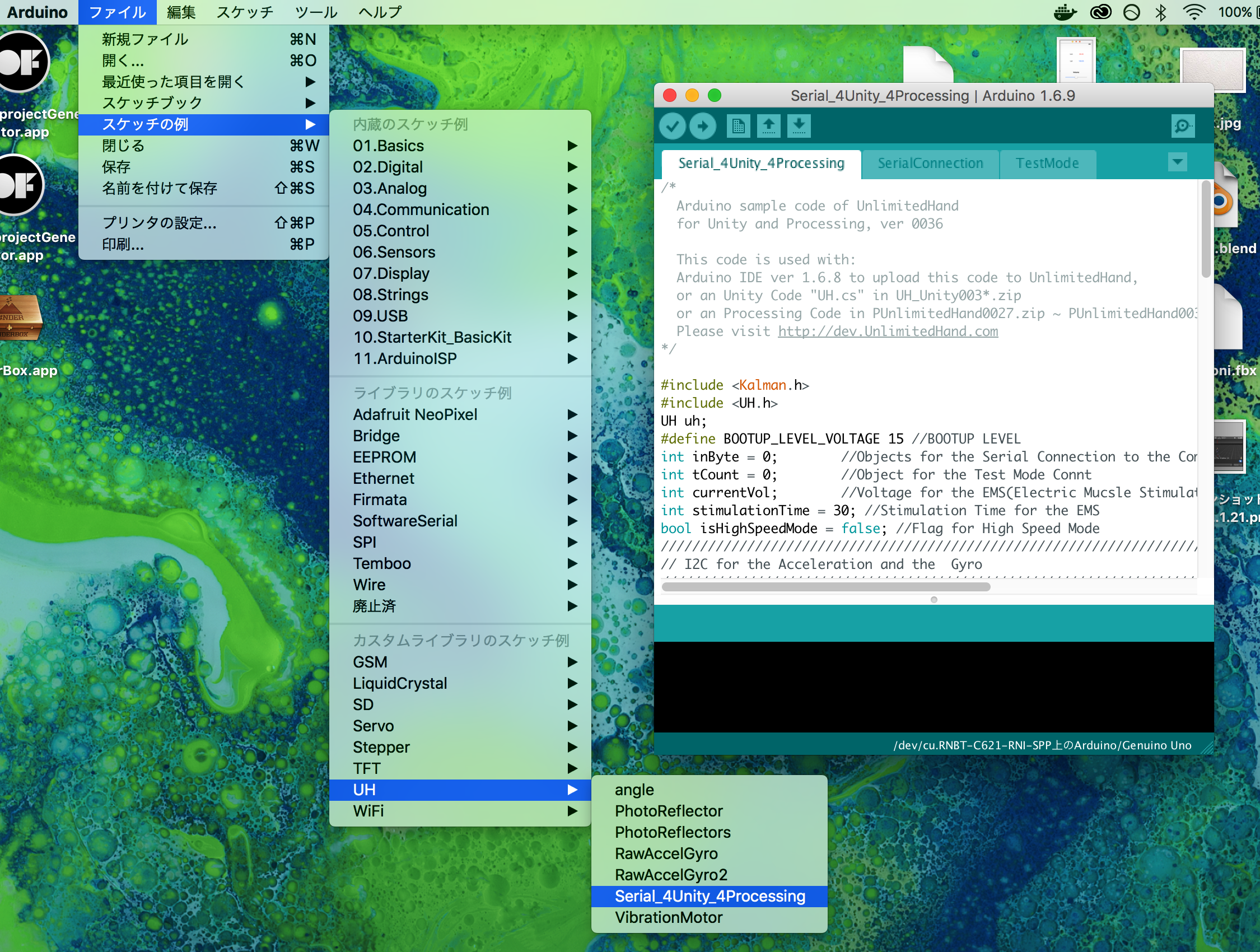Expand the 06.Sensors examples submenu

[460, 252]
